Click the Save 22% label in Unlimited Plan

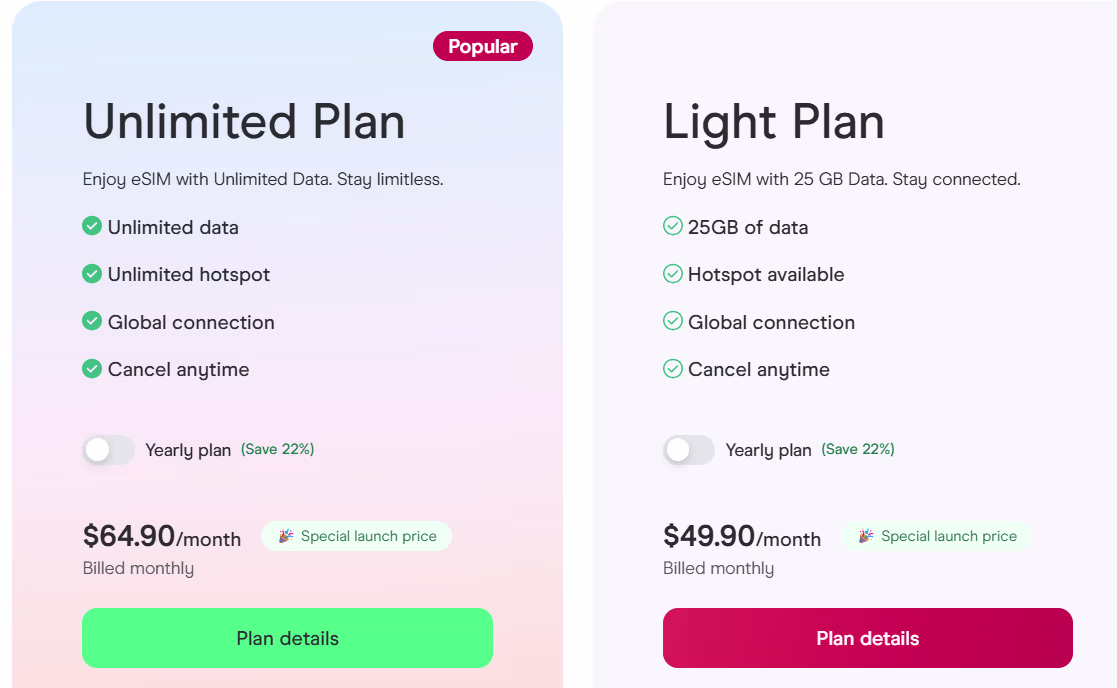(278, 450)
